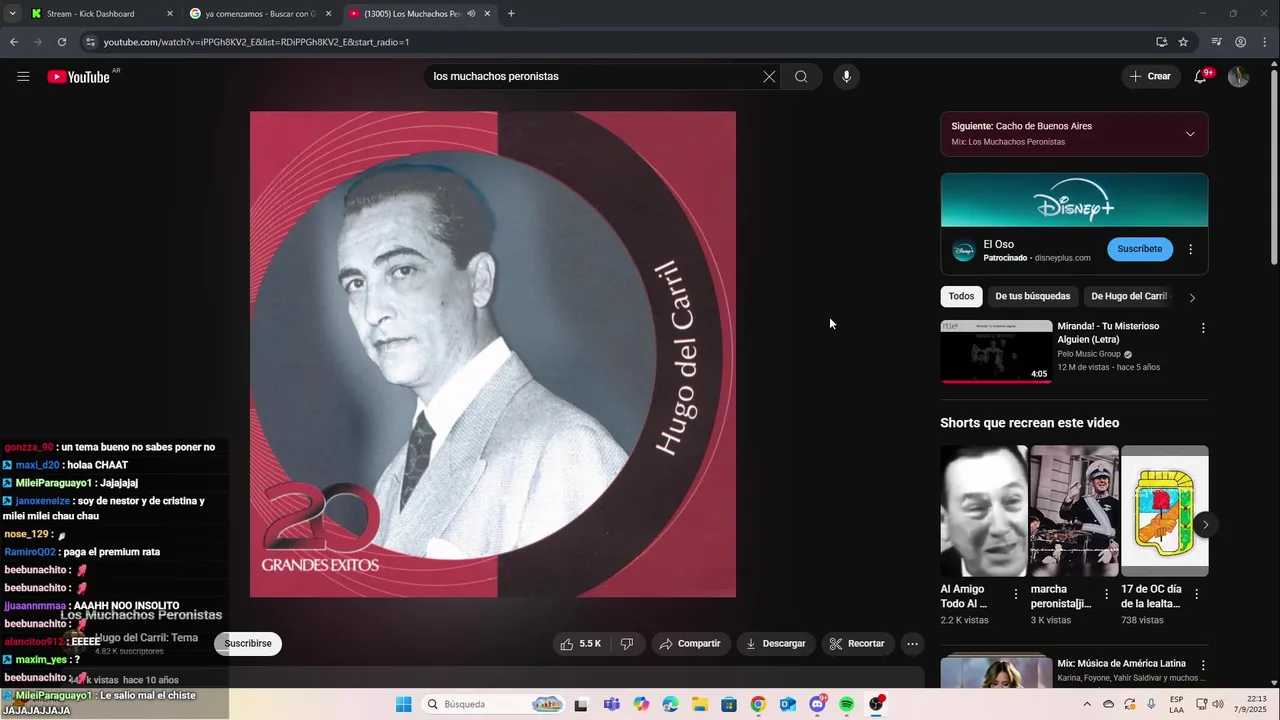Open the account avatar menu
The width and height of the screenshot is (1280, 720).
(1238, 77)
